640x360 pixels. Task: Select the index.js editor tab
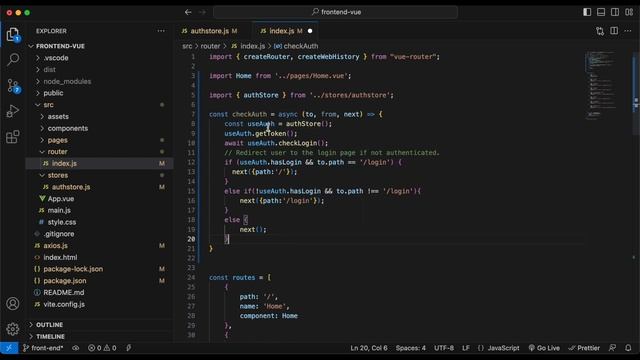282,31
